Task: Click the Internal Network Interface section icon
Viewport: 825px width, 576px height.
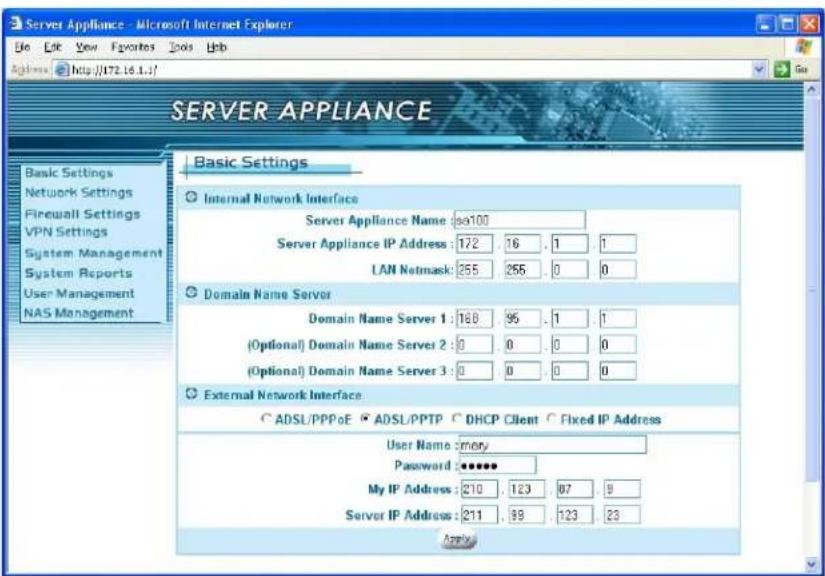Action: (191, 198)
